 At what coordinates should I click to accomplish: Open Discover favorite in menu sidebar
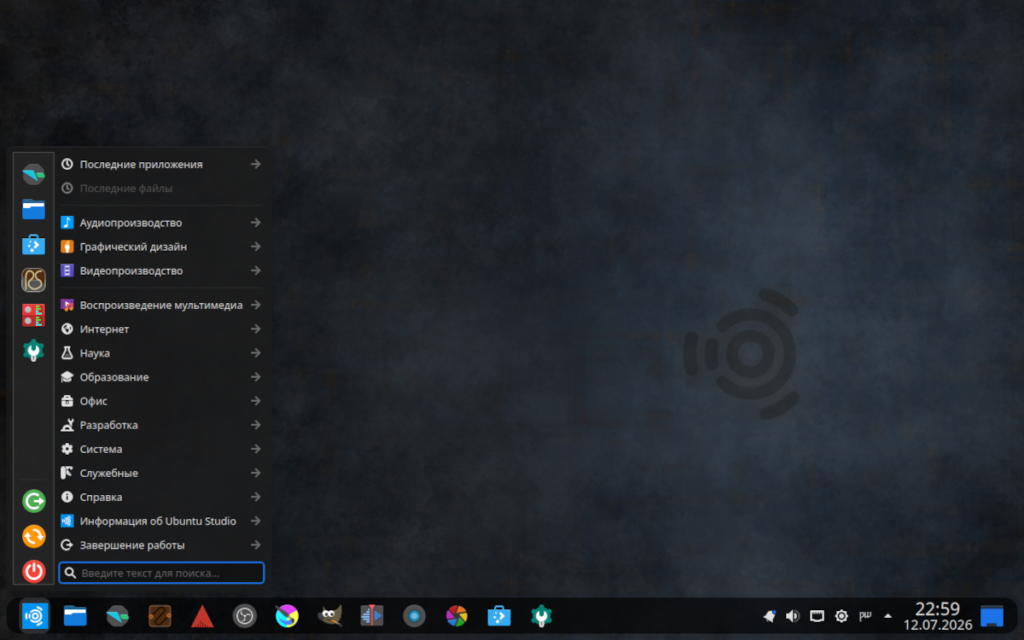(33, 245)
